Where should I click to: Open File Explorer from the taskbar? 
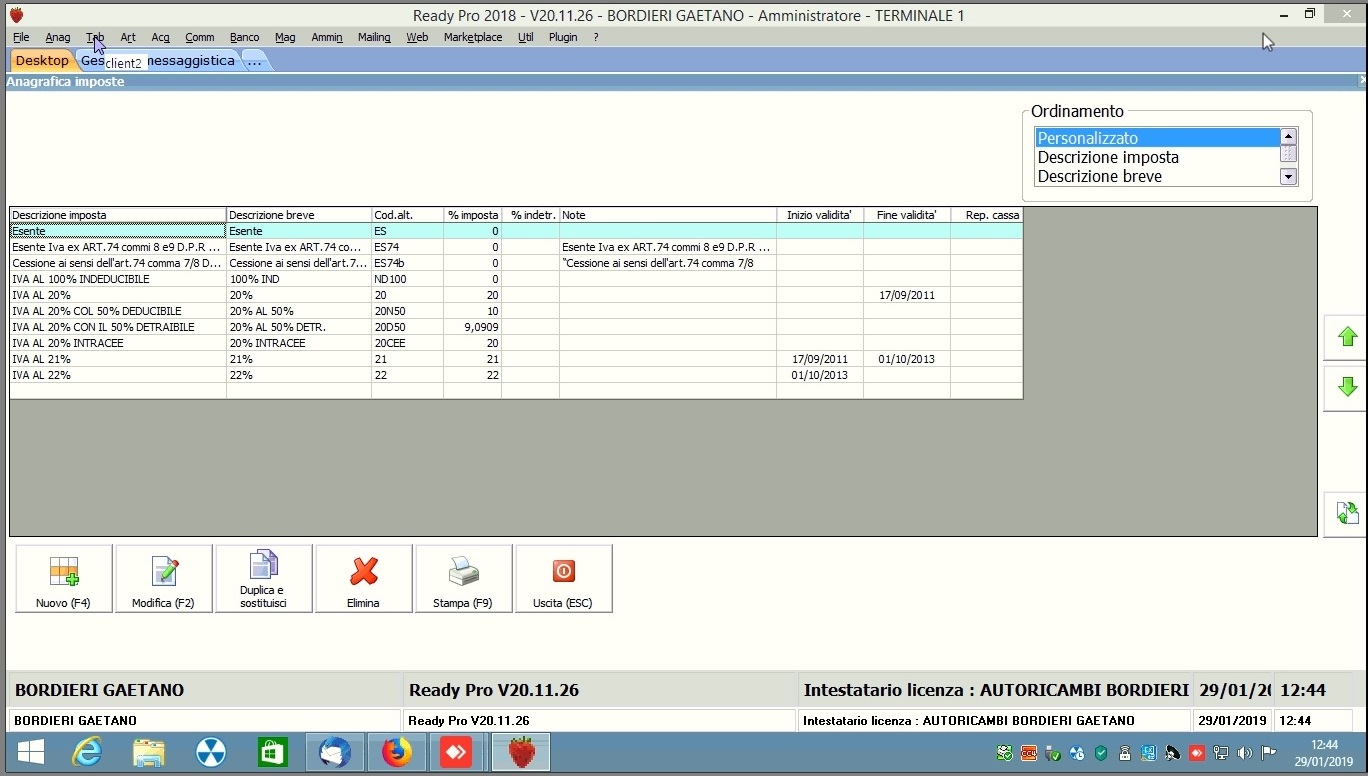tap(149, 753)
